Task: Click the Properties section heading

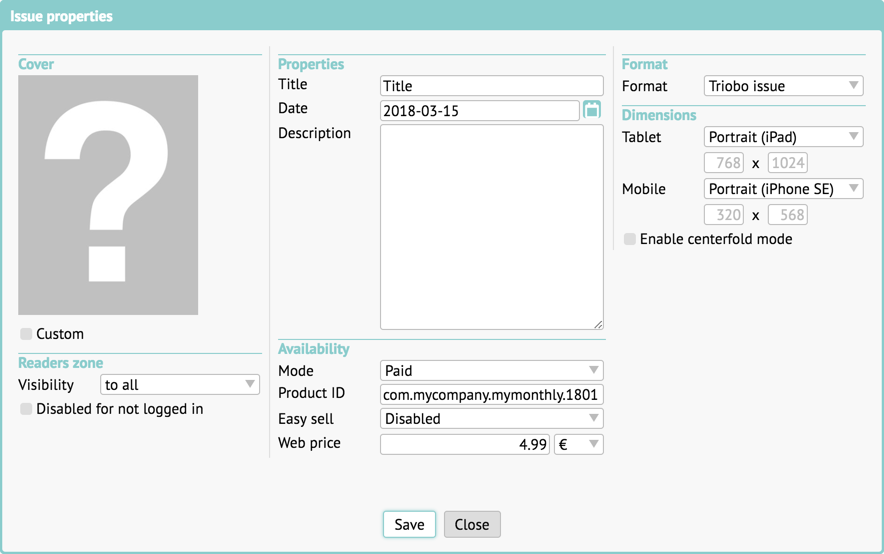Action: click(311, 64)
